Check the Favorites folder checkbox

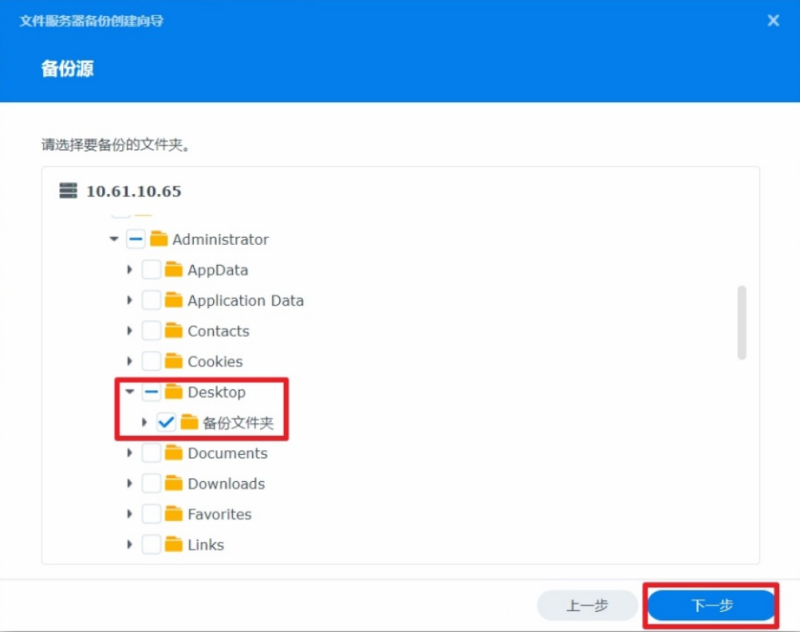coord(151,514)
